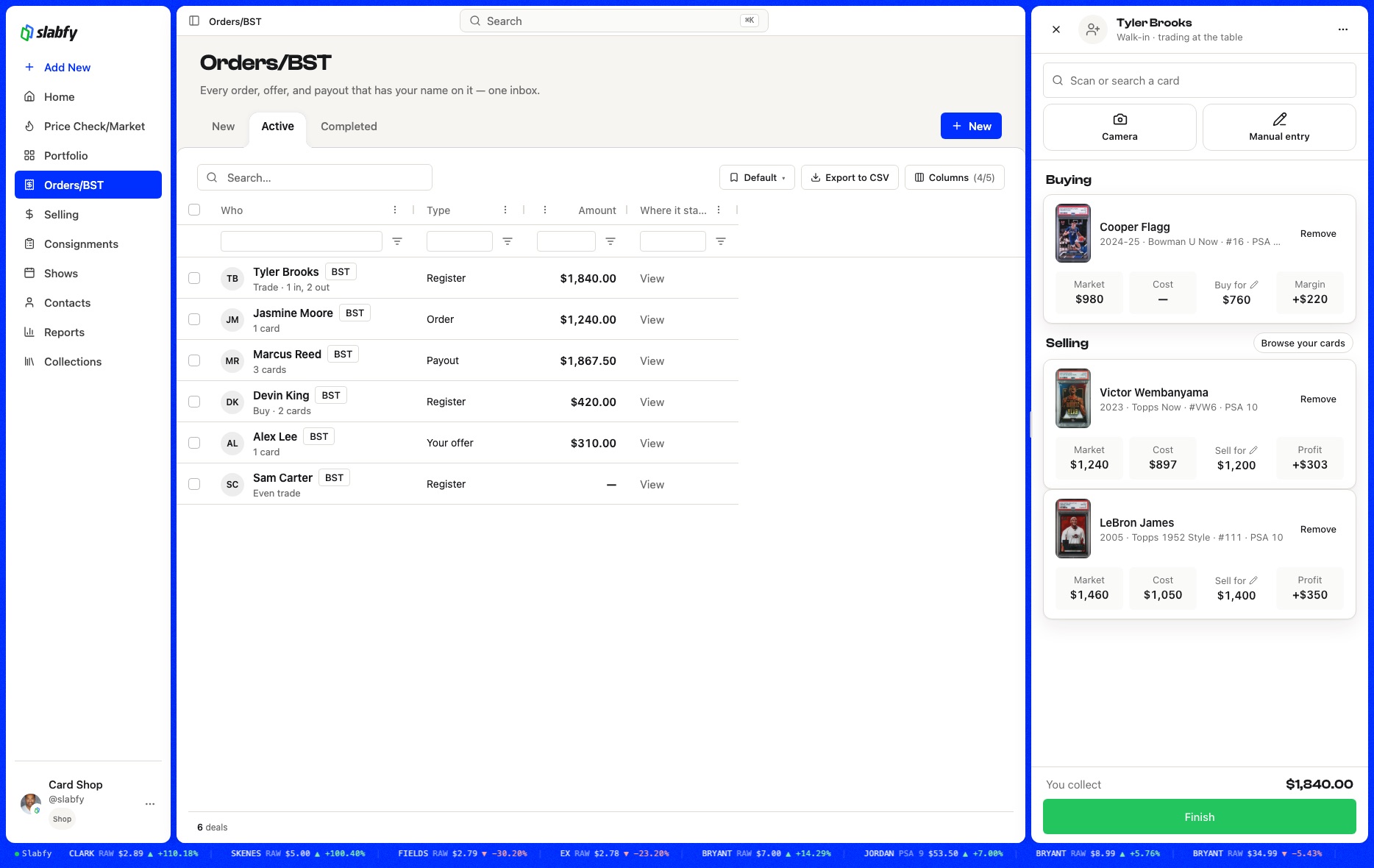This screenshot has height=868, width=1374.
Task: Open Card Shop account options menu
Action: [150, 804]
